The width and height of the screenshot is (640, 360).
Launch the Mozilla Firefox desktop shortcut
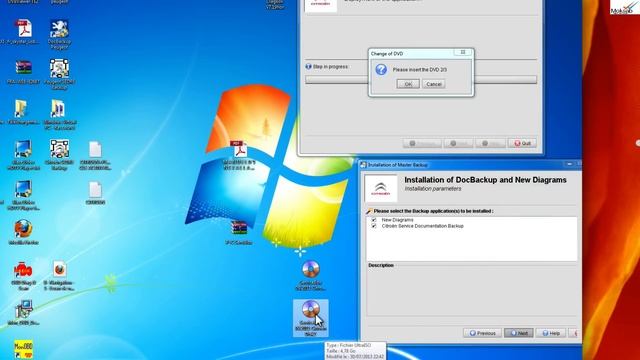tap(23, 232)
